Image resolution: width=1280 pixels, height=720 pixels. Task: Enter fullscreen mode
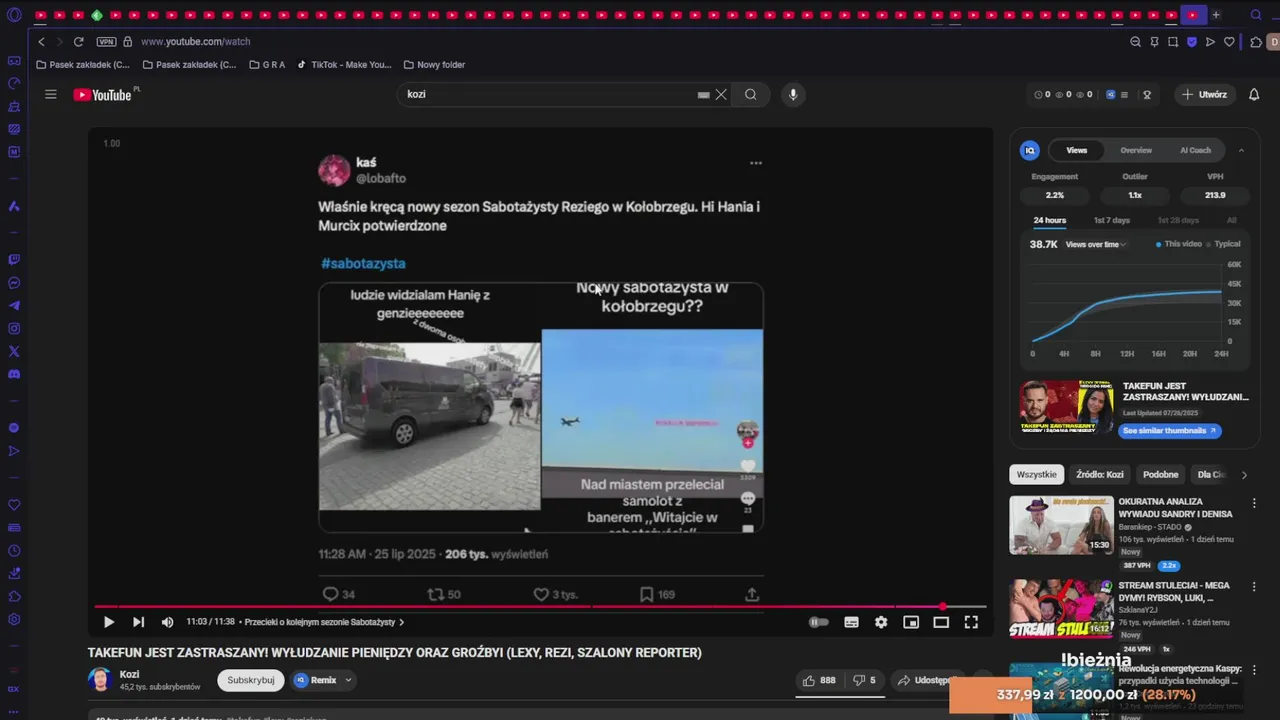pos(971,622)
